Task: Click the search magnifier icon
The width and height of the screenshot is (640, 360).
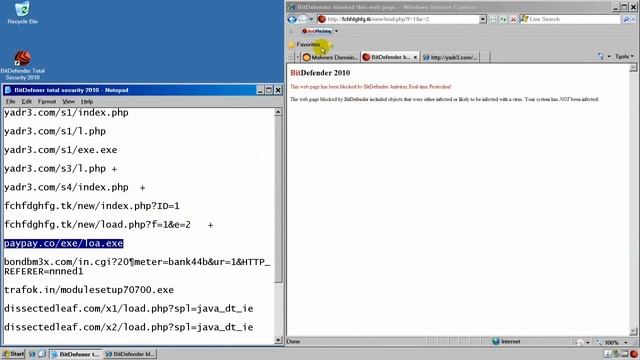Action: tap(626, 19)
